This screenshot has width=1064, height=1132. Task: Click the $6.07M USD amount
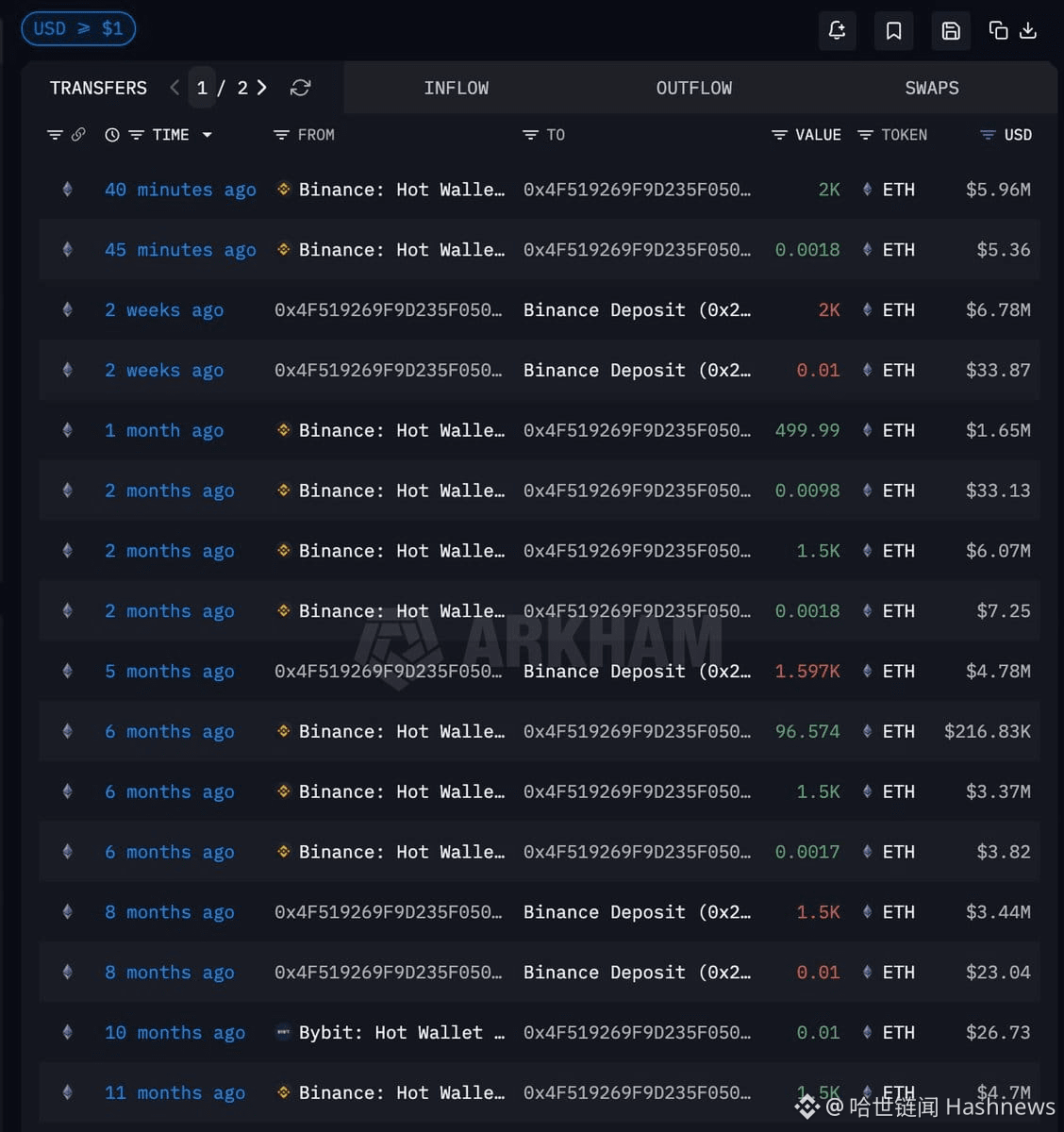click(998, 551)
